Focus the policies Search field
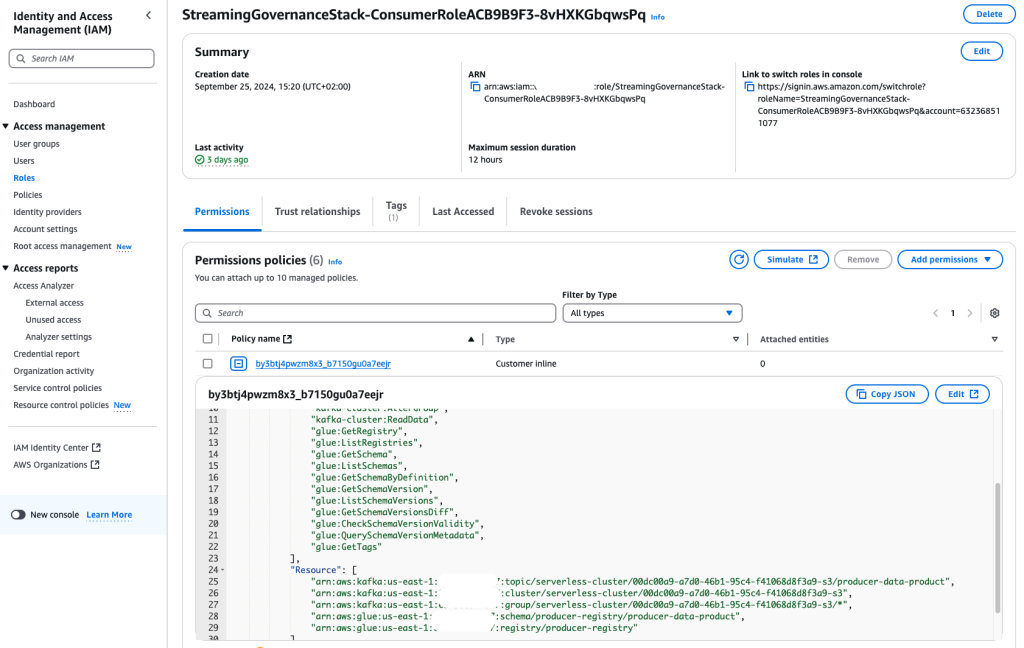This screenshot has height=648, width=1024. coord(376,313)
